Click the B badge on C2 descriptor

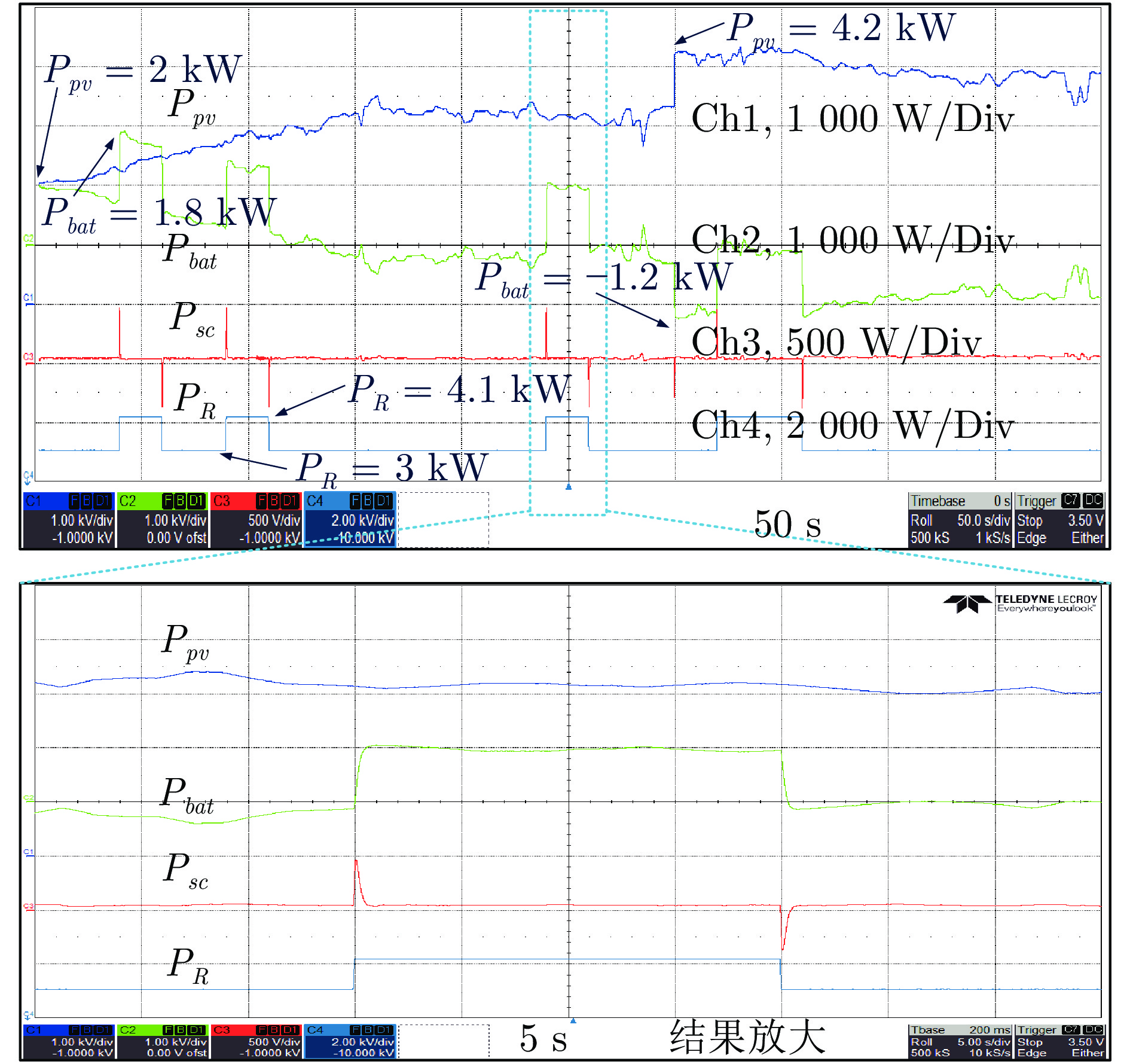coord(180,501)
